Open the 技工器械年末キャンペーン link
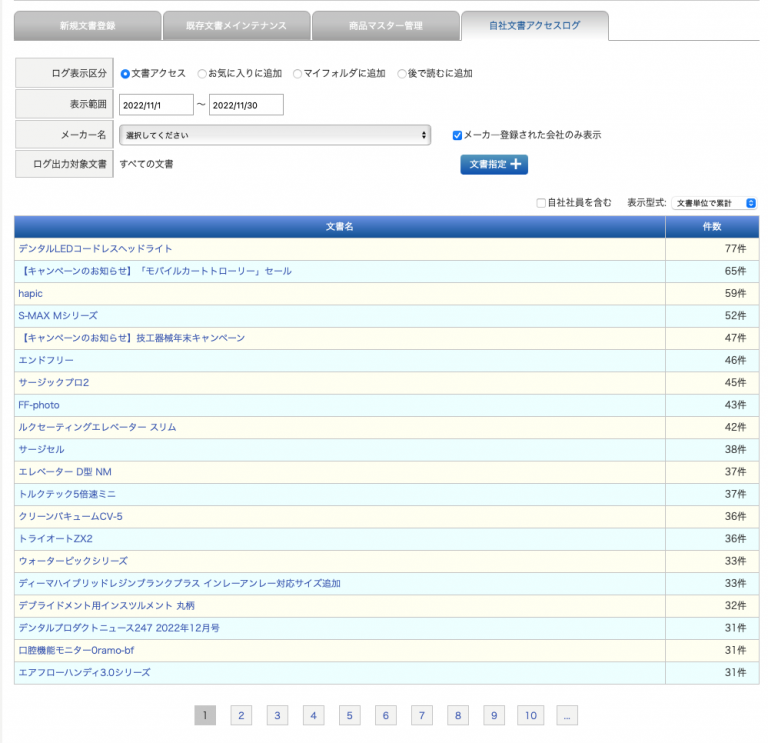Image resolution: width=768 pixels, height=743 pixels. coord(132,338)
